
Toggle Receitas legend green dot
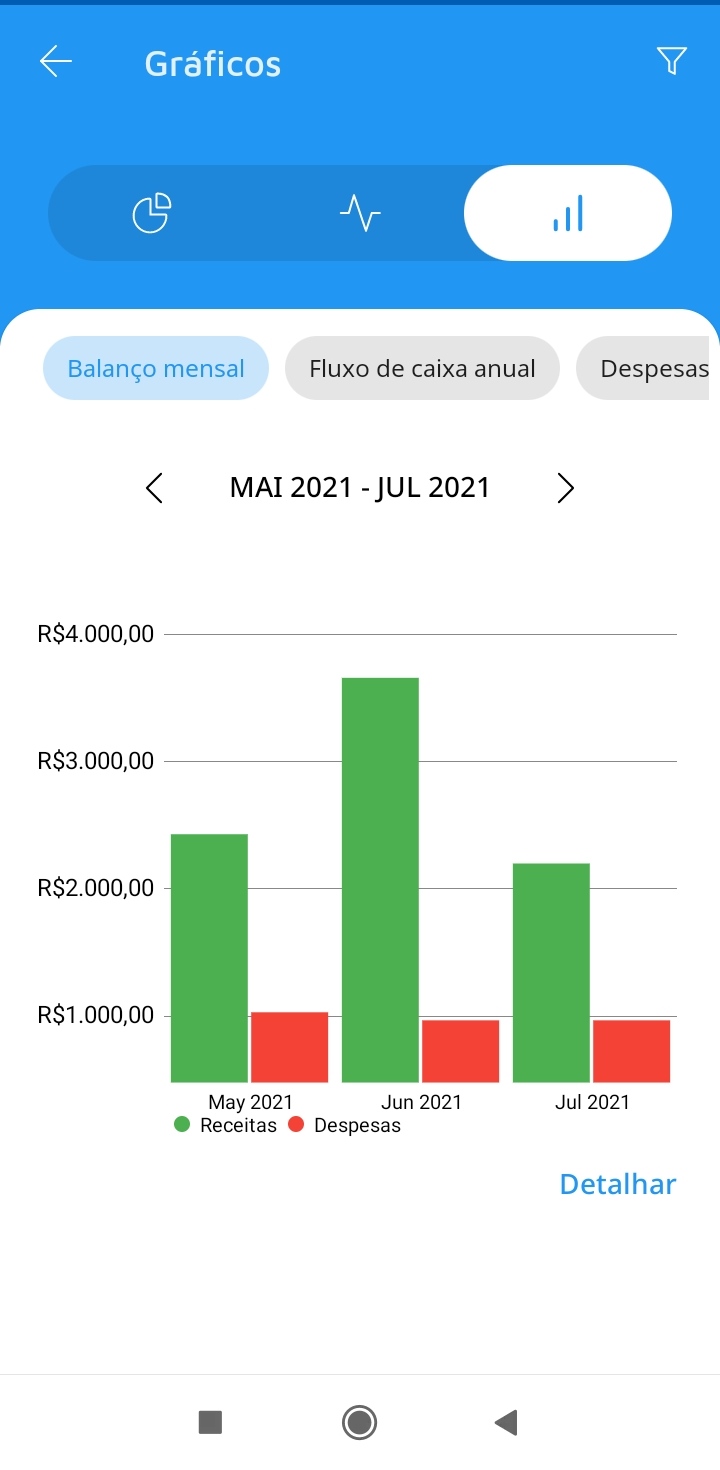[x=182, y=1124]
